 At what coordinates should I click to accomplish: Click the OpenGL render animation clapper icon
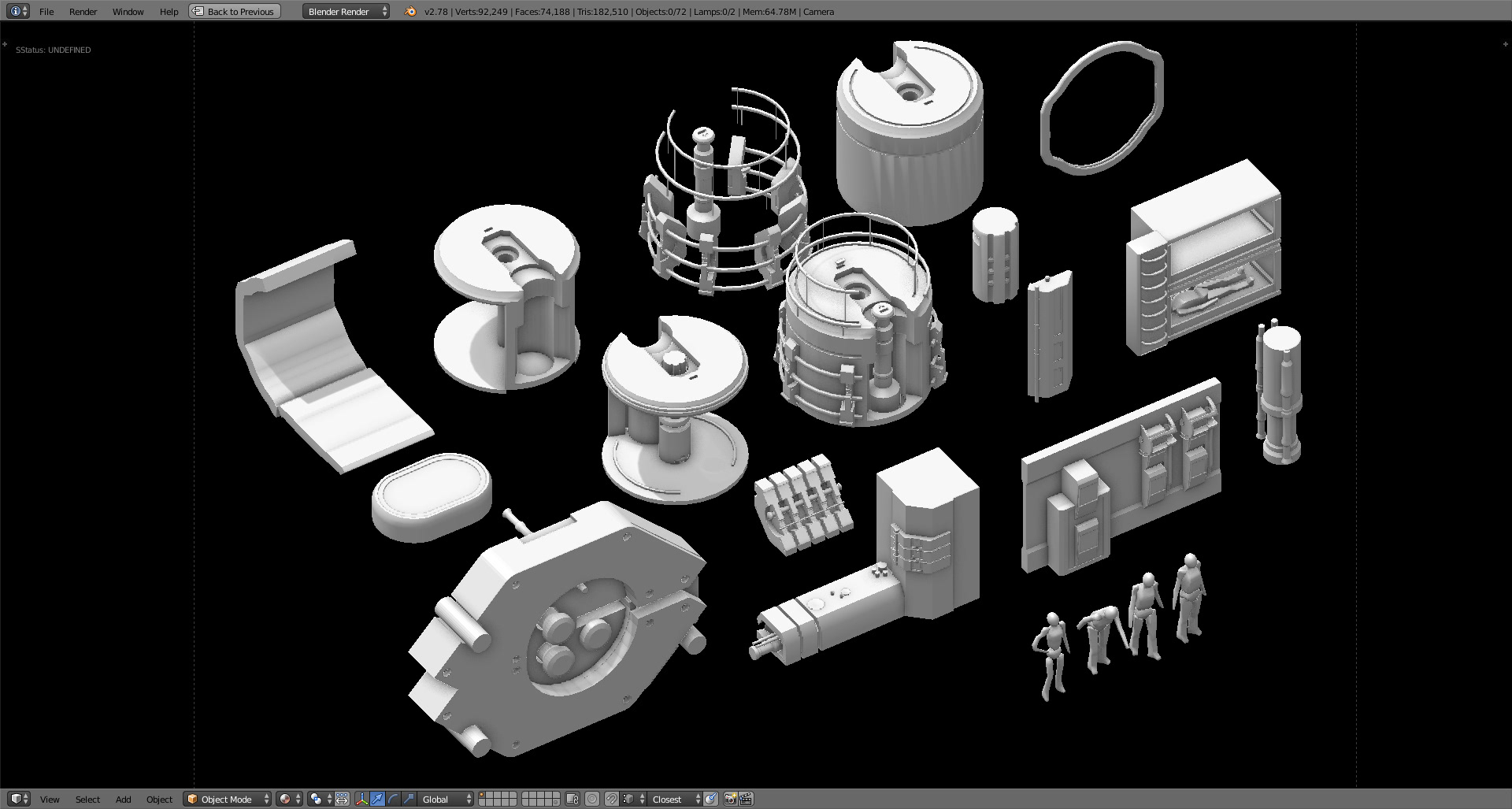[x=746, y=799]
